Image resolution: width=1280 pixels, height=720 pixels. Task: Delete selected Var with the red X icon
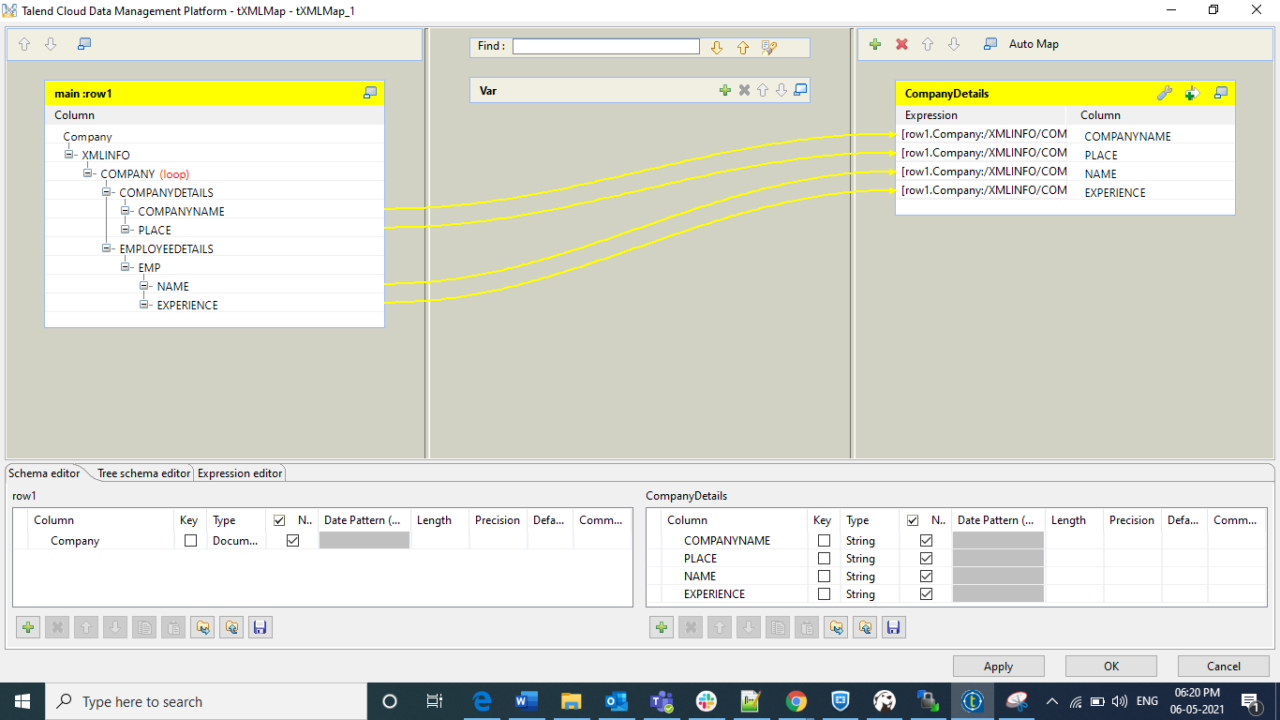click(x=744, y=90)
